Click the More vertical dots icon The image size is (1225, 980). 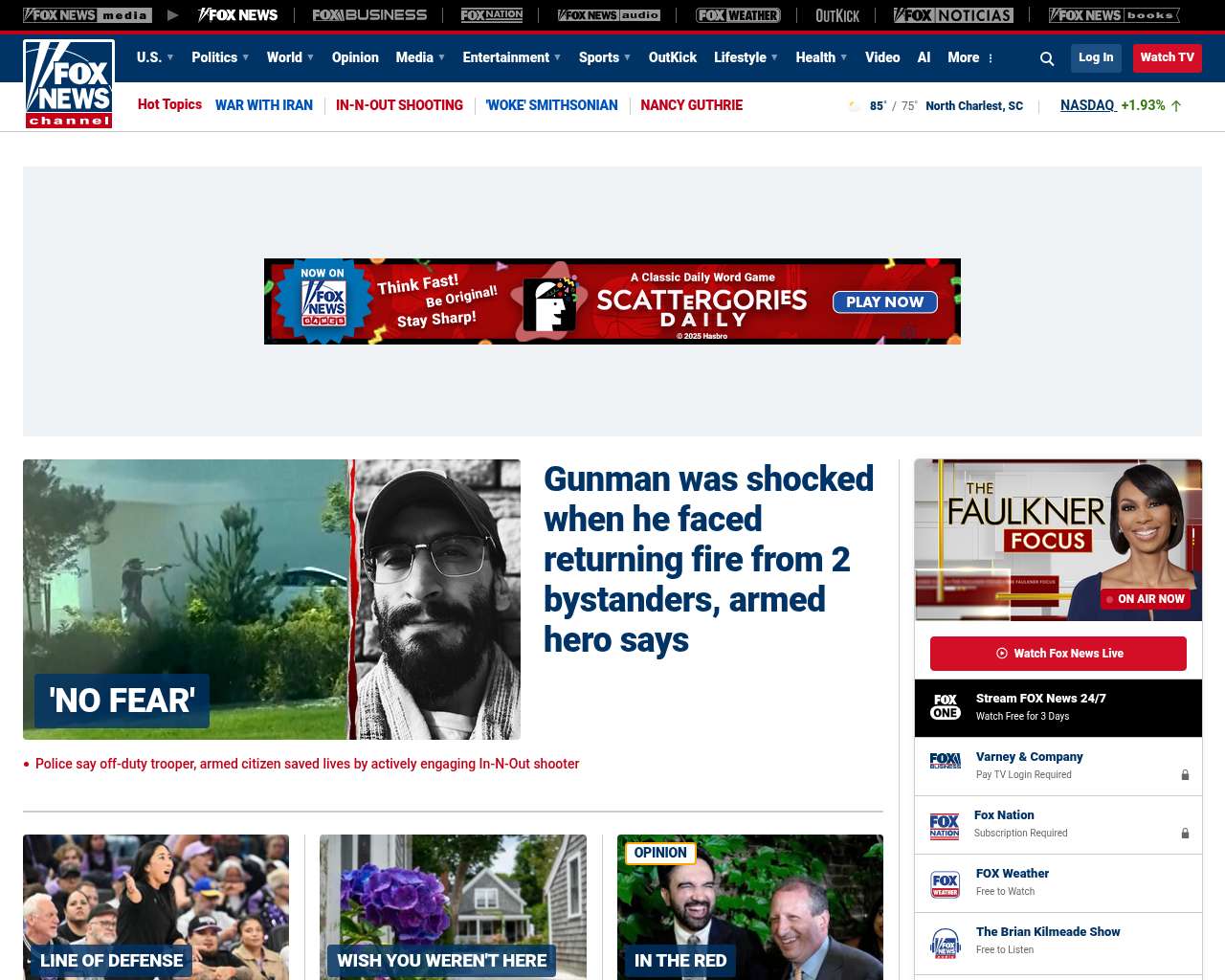tap(991, 58)
